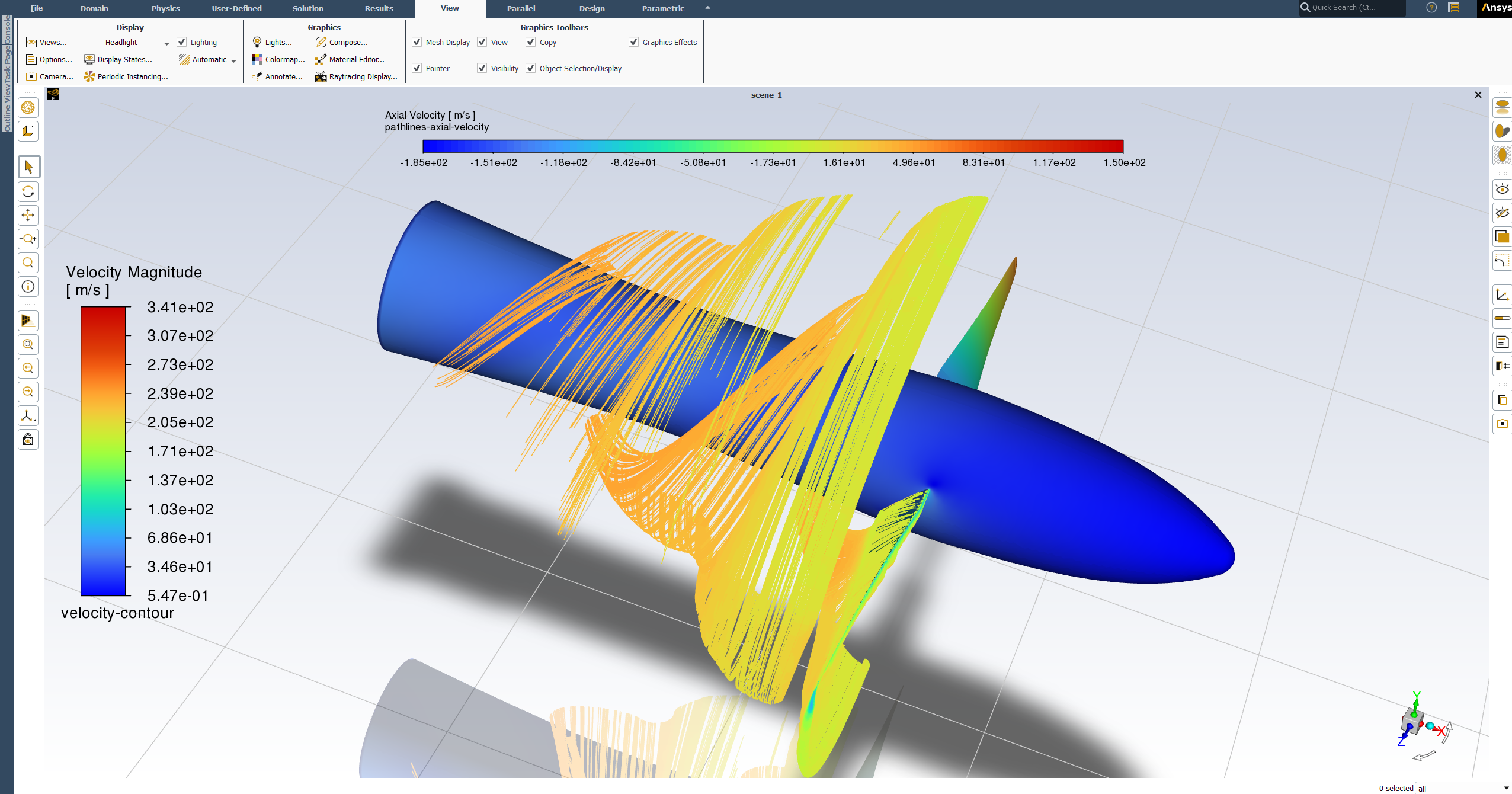1512x794 pixels.
Task: Open Periodic Instancing...
Action: [x=126, y=77]
